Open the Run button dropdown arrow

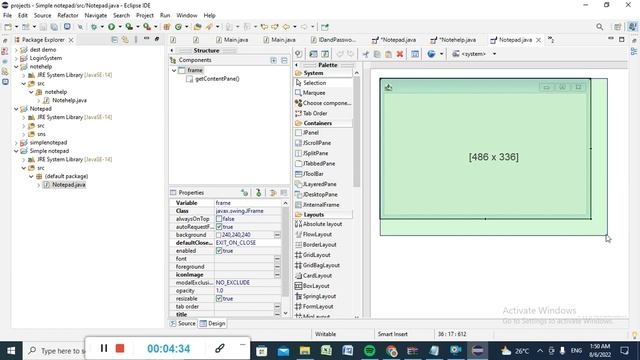tap(120, 27)
